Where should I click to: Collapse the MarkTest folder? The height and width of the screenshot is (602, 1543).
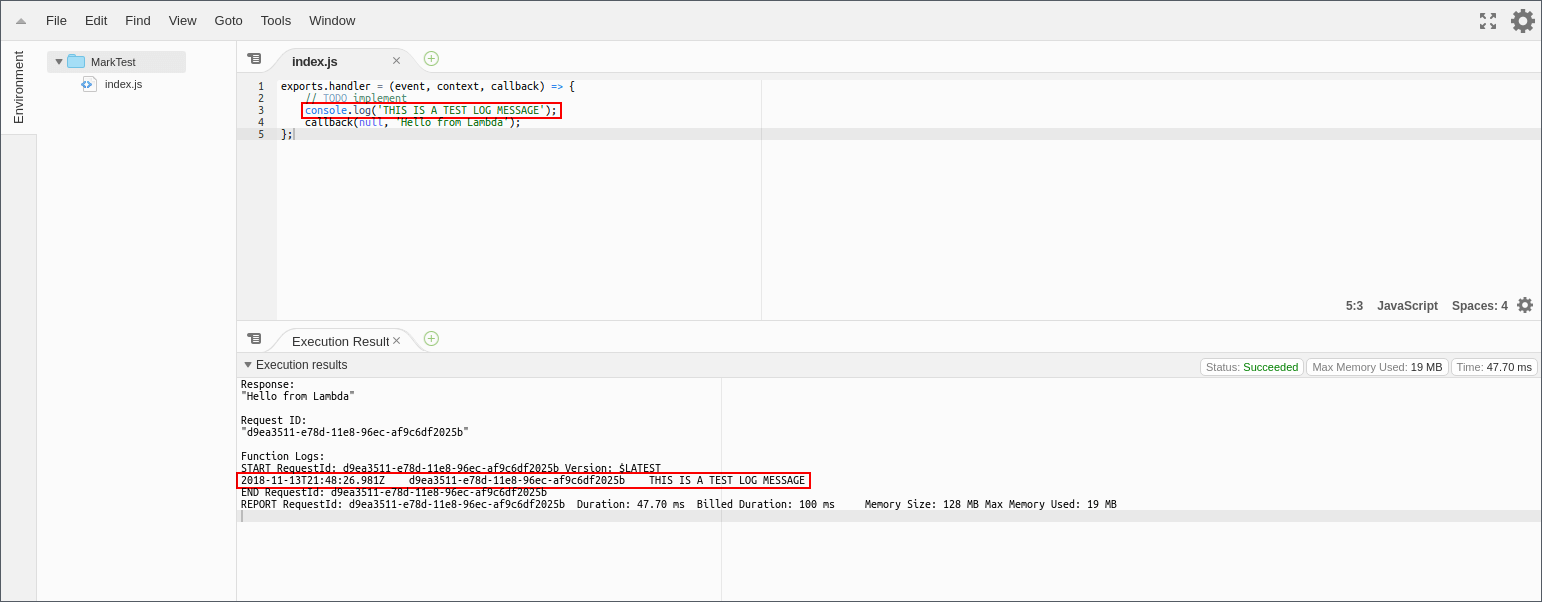[x=58, y=61]
